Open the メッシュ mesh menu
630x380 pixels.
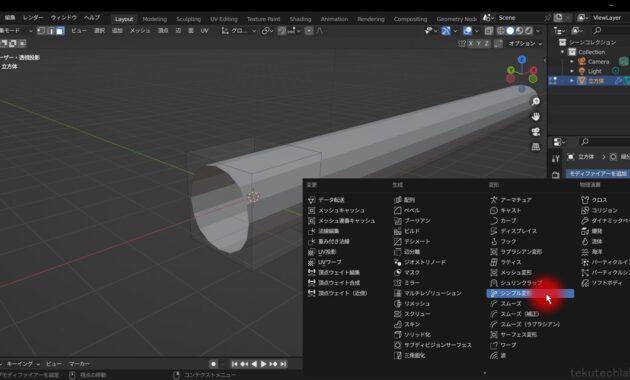click(140, 31)
